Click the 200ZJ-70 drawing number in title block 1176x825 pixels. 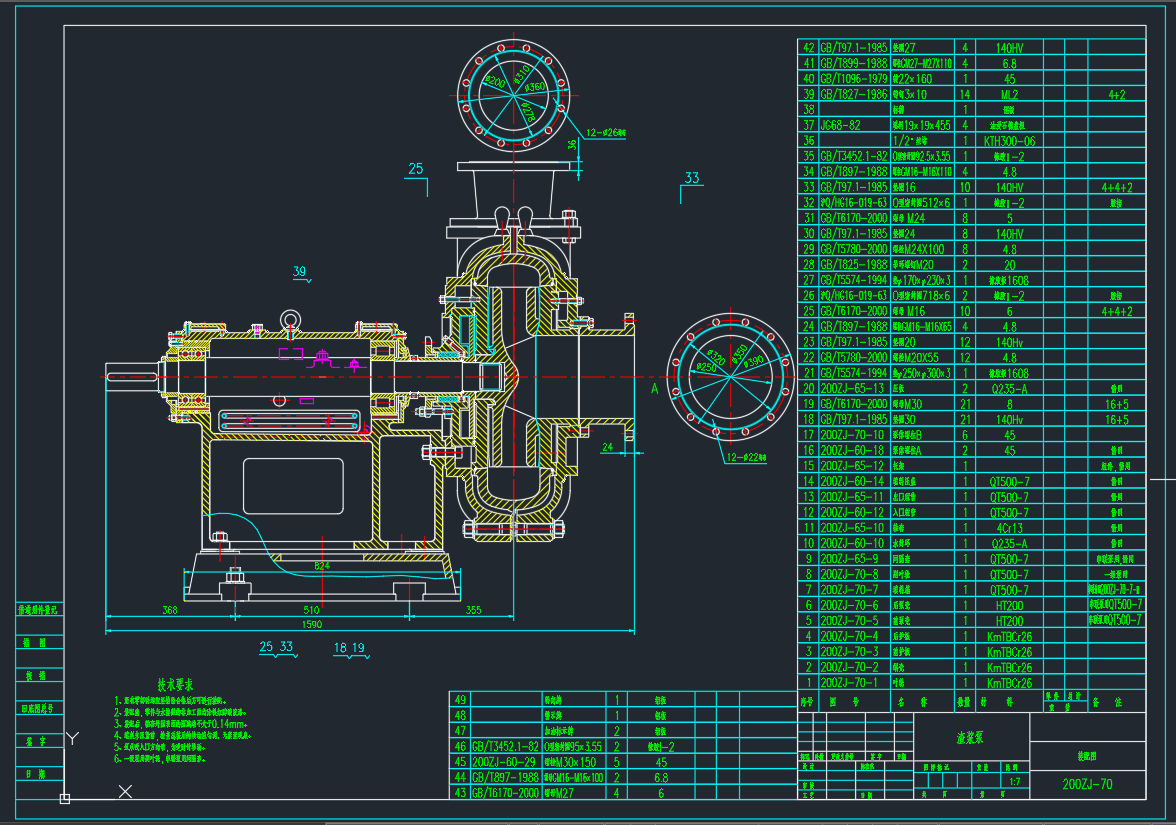point(1087,784)
